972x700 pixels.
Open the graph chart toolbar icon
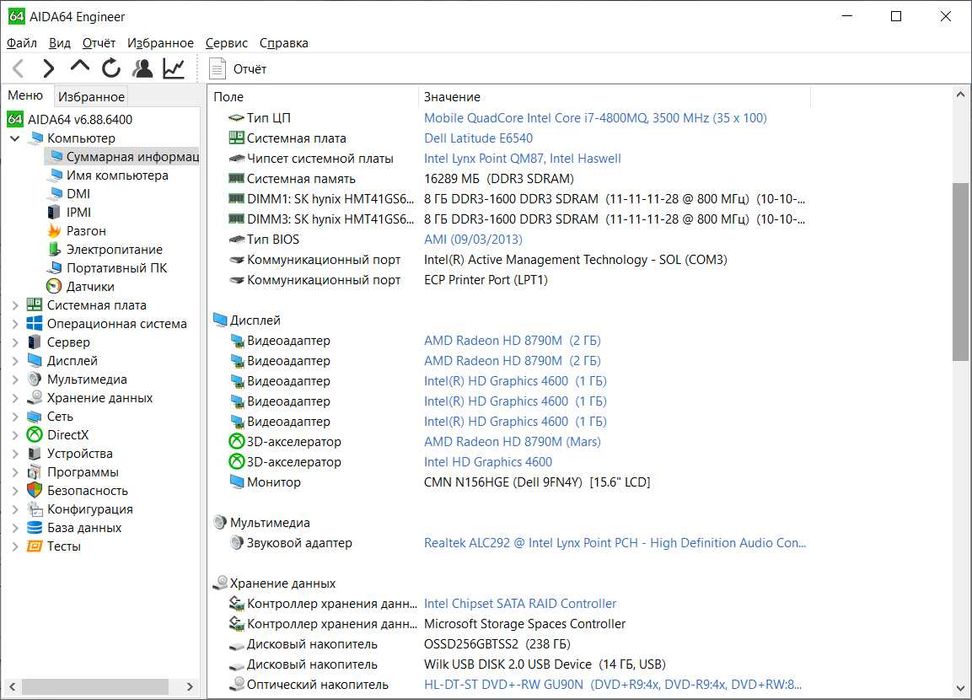(174, 68)
